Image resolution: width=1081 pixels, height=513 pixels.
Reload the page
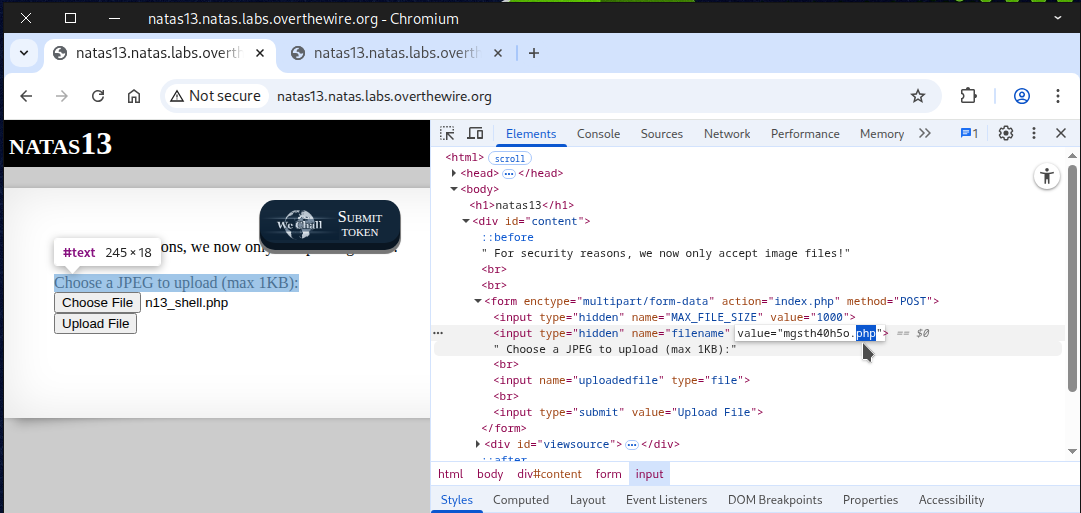tap(98, 96)
